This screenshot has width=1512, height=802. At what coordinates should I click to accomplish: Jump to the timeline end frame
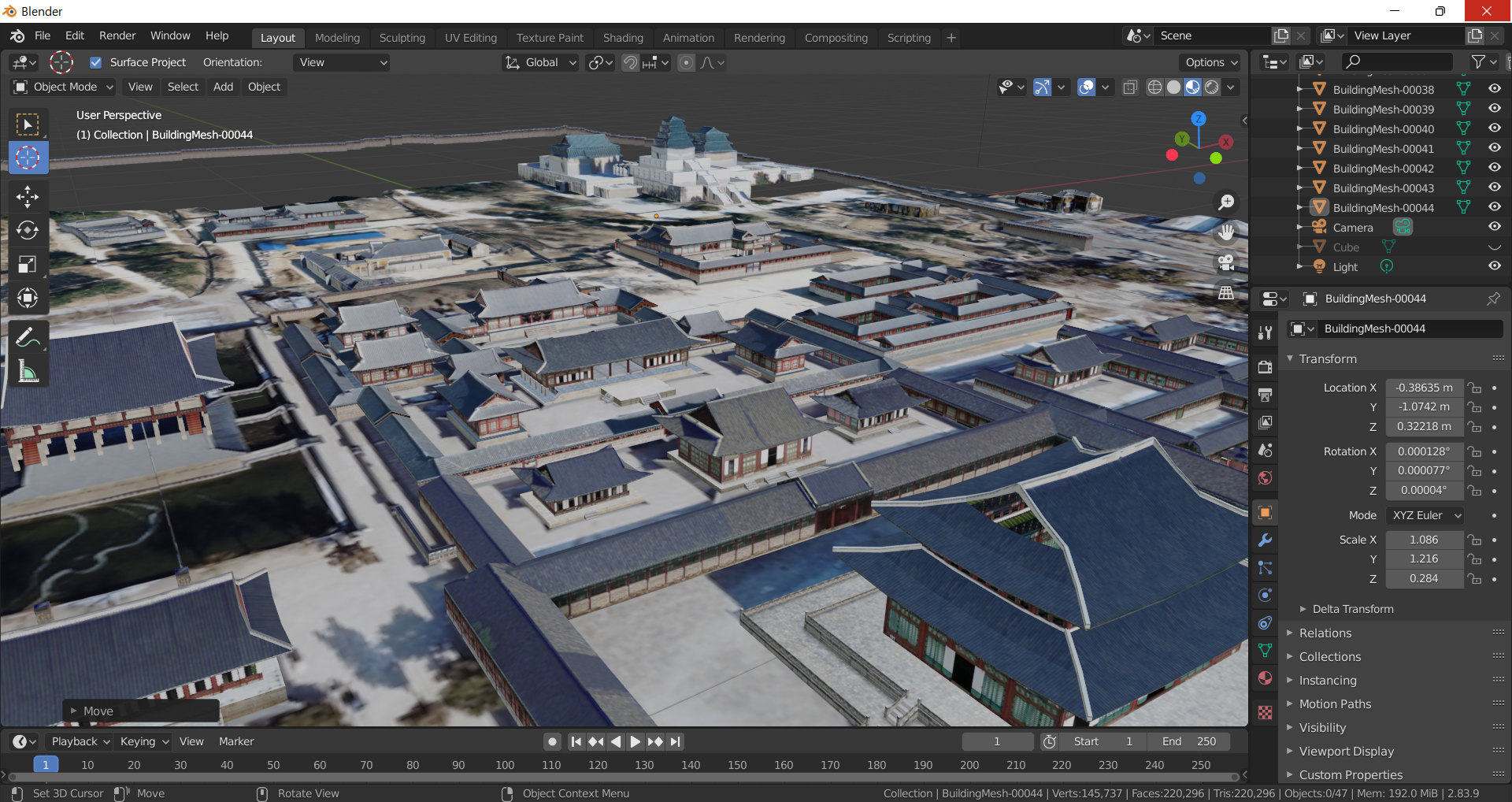pyautogui.click(x=676, y=741)
